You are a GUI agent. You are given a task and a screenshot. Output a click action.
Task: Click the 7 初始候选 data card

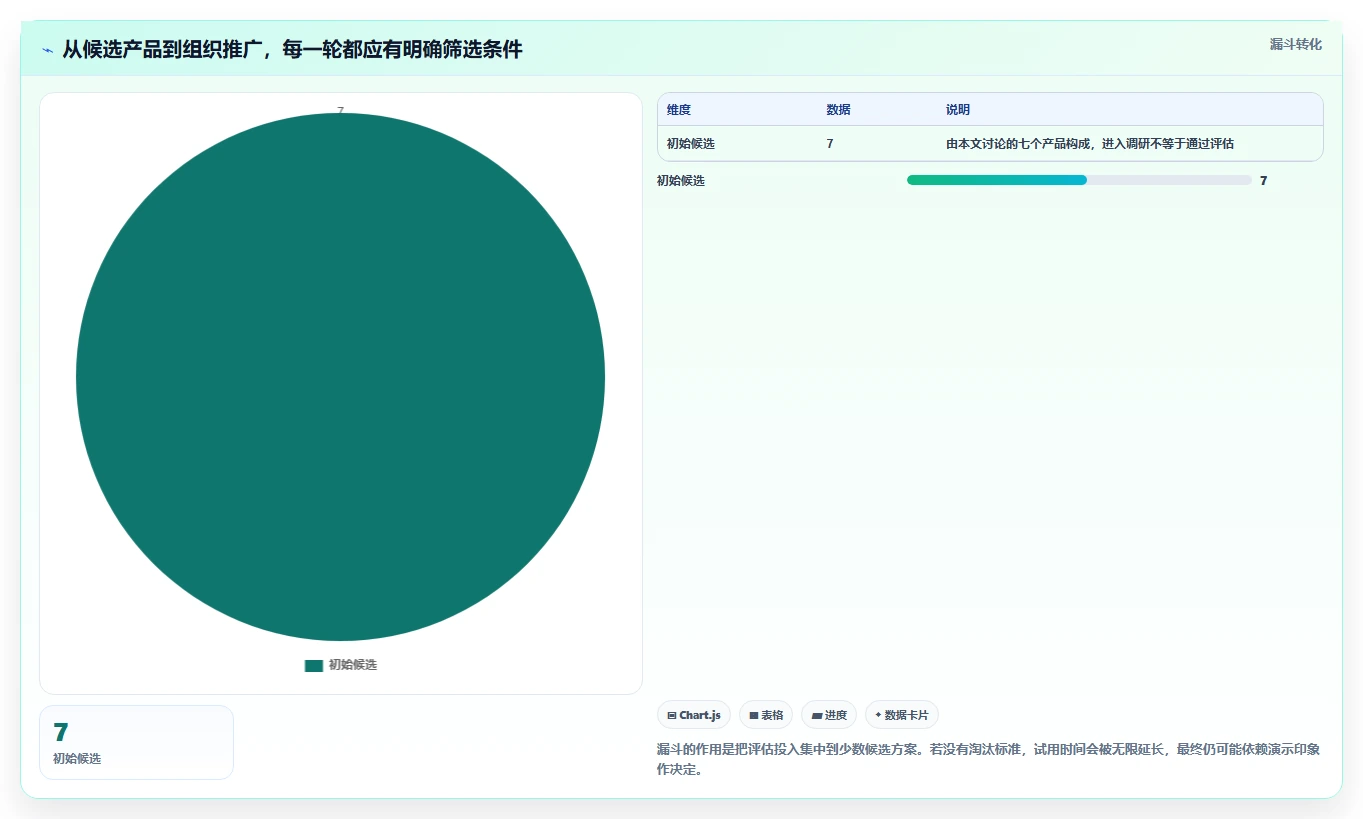136,742
